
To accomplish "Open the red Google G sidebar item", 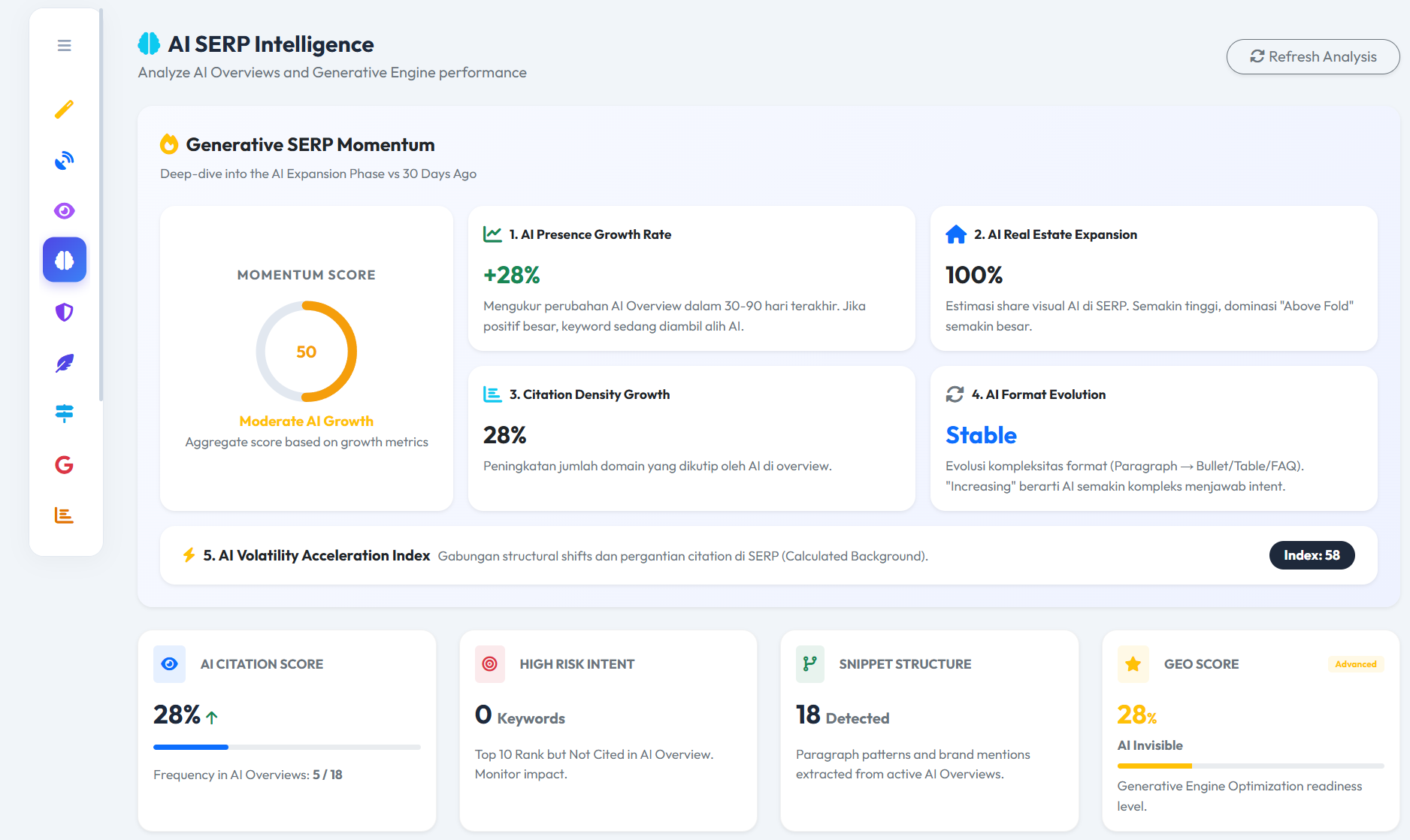I will [65, 465].
